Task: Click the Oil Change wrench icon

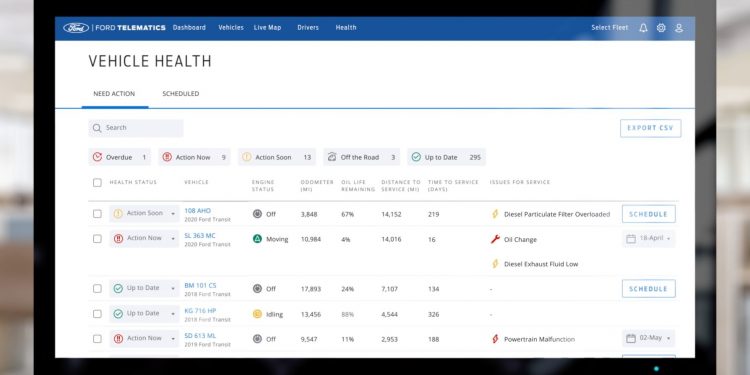Action: 495,239
